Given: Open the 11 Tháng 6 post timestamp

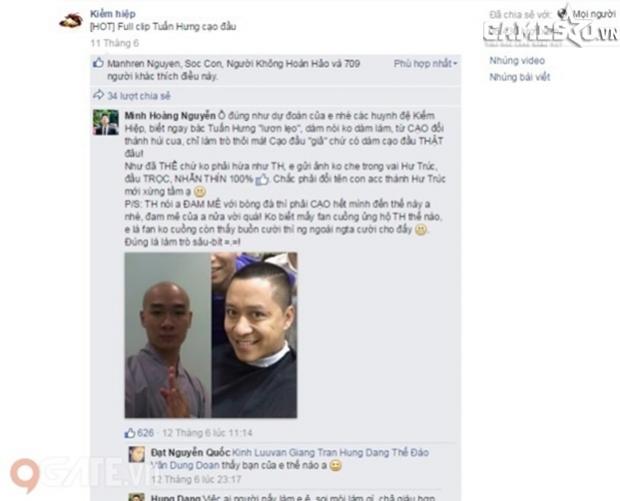Looking at the screenshot, I should [x=114, y=43].
